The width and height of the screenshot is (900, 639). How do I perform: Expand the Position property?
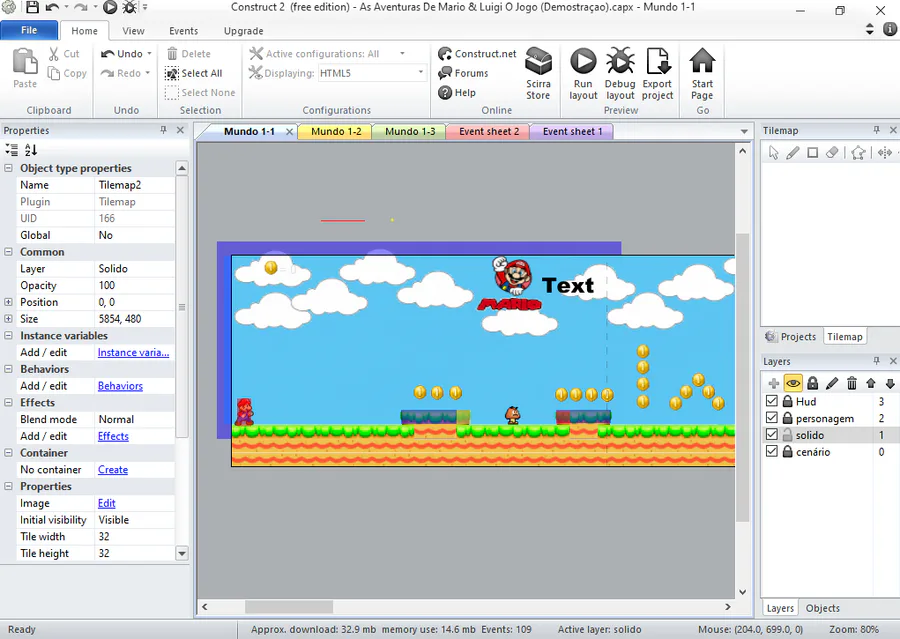8,302
